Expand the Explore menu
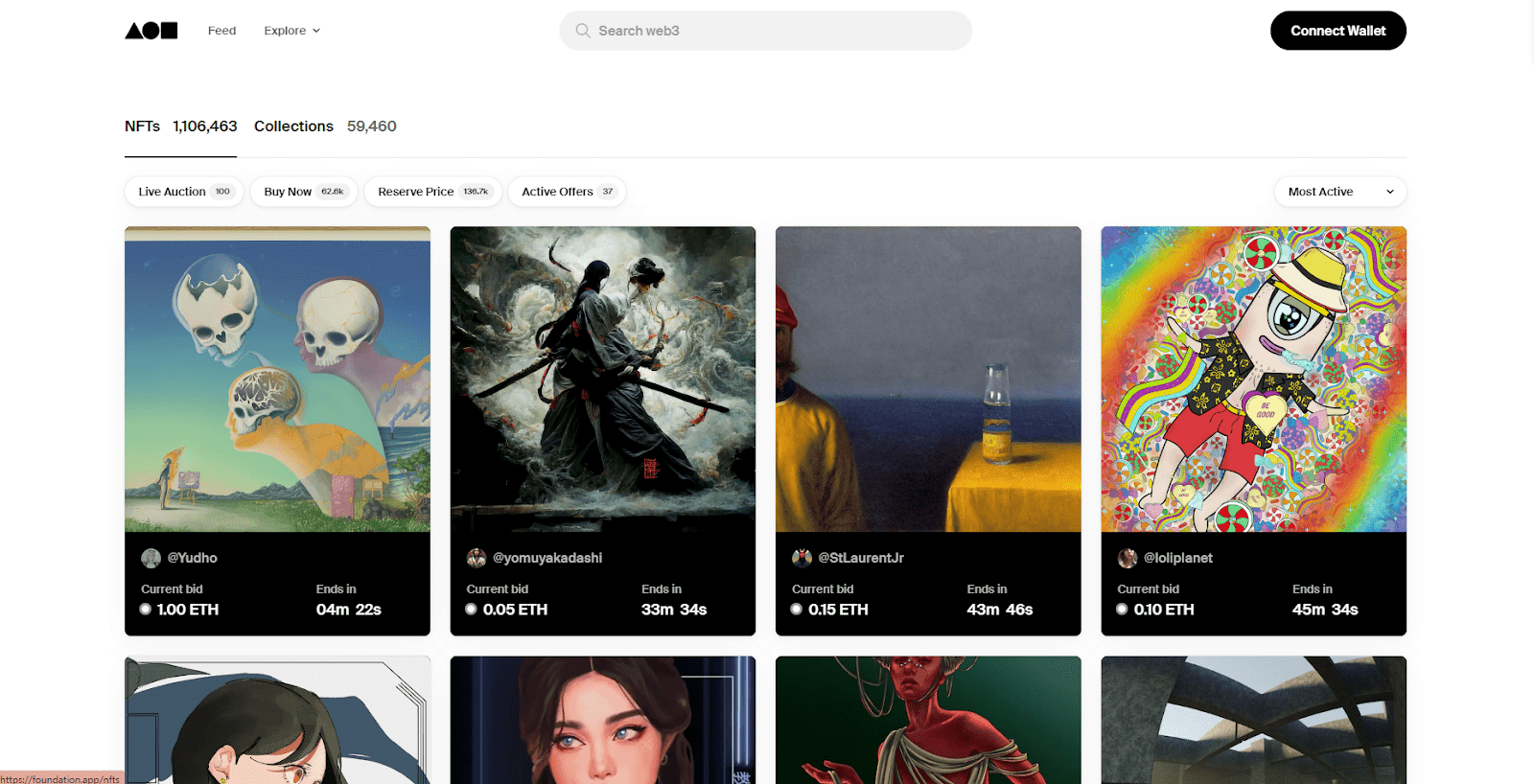 coord(291,31)
